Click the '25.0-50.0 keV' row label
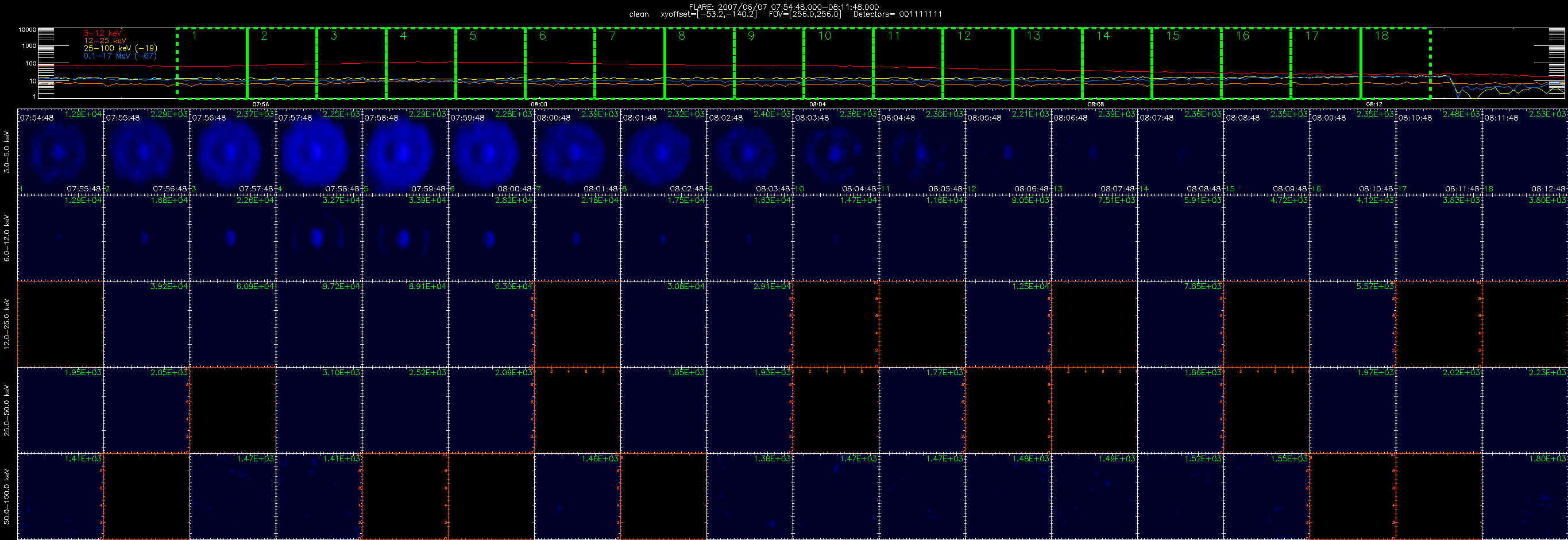 [7, 410]
